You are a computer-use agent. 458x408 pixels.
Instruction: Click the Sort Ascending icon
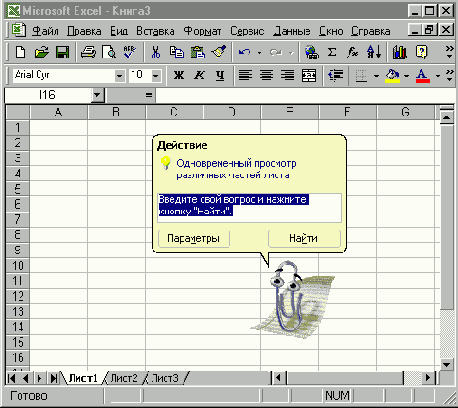pos(374,52)
